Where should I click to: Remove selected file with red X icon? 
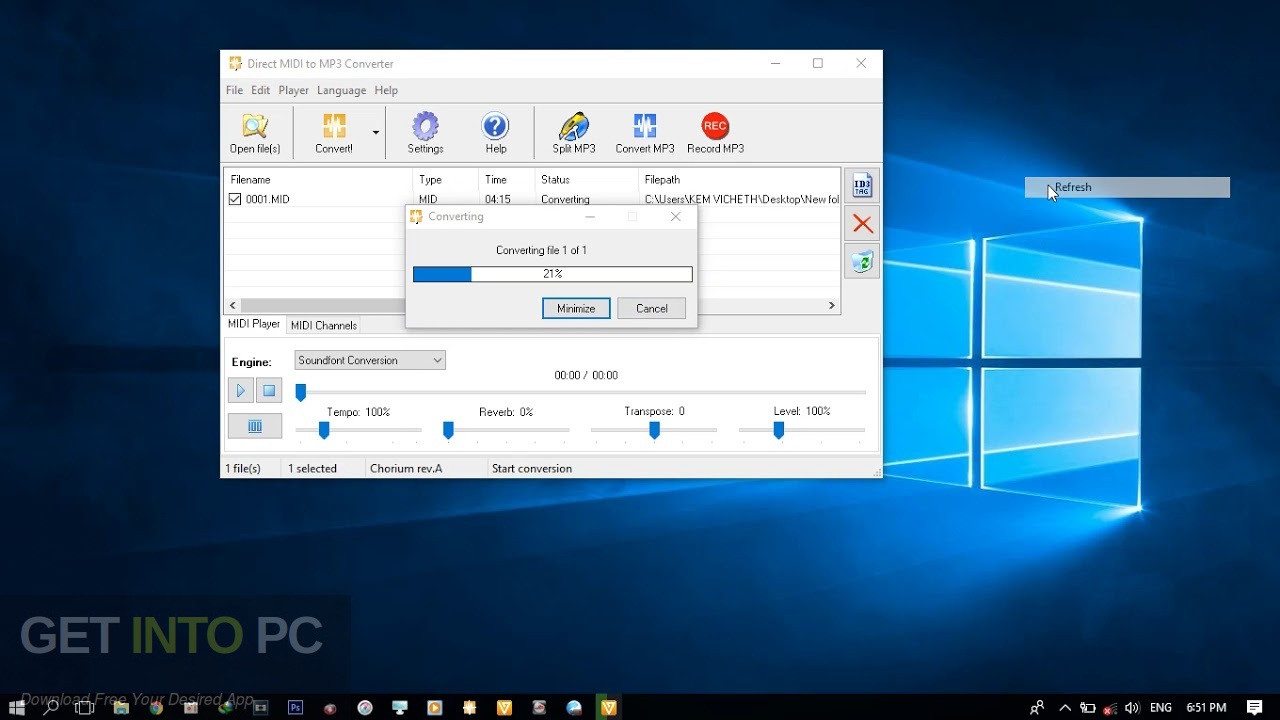tap(861, 223)
